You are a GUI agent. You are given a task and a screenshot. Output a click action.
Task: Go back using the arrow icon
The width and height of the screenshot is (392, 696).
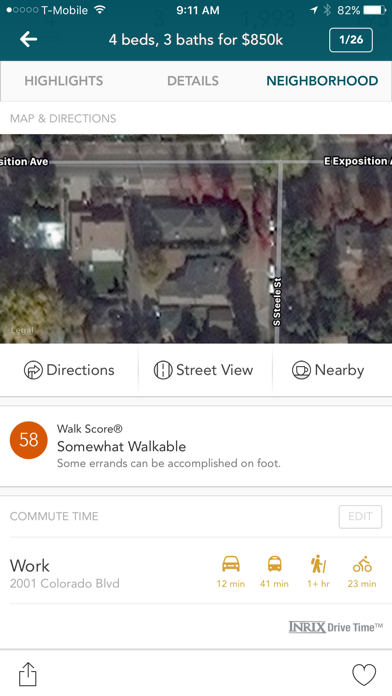[x=28, y=40]
